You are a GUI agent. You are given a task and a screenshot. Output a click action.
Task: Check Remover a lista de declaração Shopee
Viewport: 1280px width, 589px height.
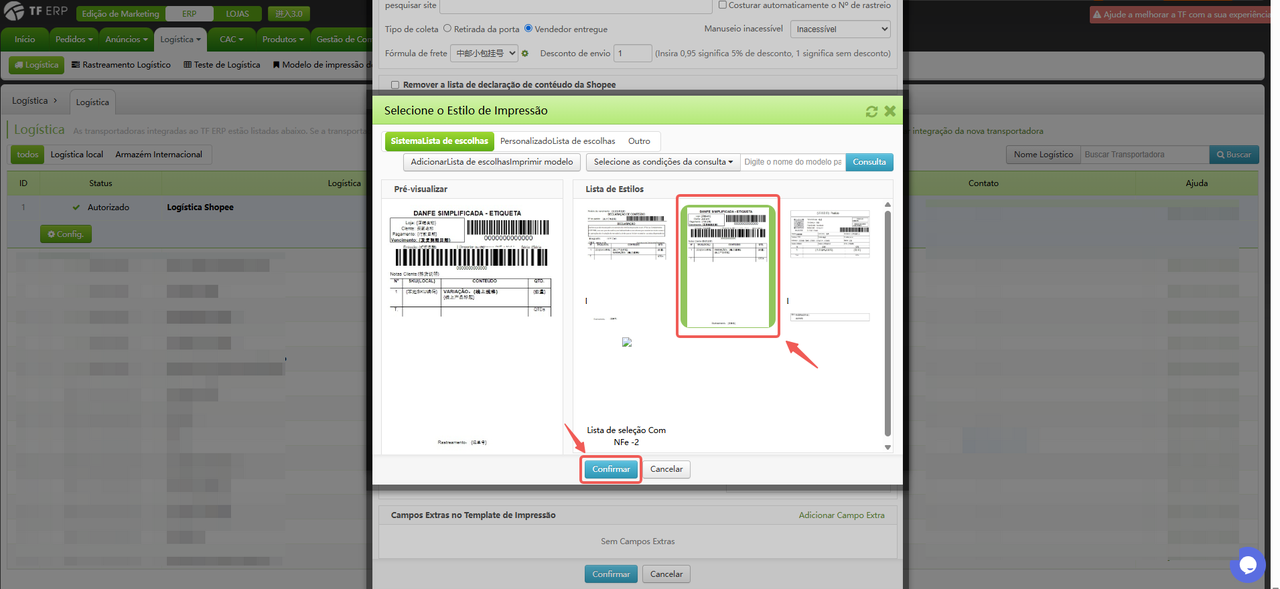click(395, 85)
